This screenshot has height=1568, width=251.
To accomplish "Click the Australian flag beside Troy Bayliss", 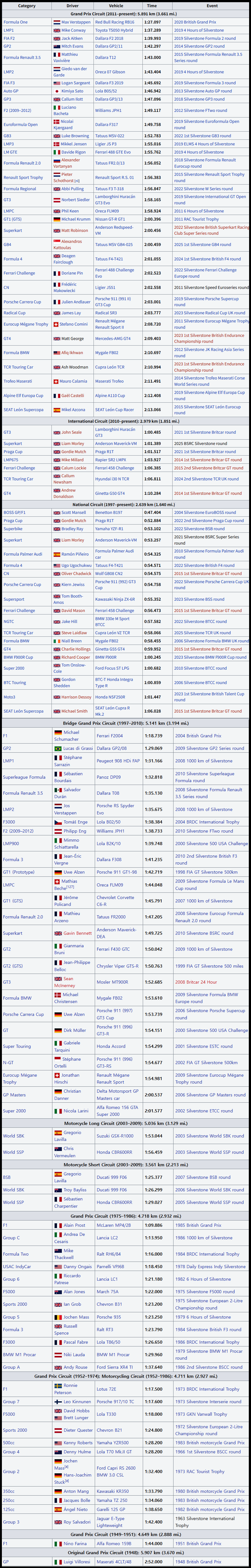I will click(58, 1190).
